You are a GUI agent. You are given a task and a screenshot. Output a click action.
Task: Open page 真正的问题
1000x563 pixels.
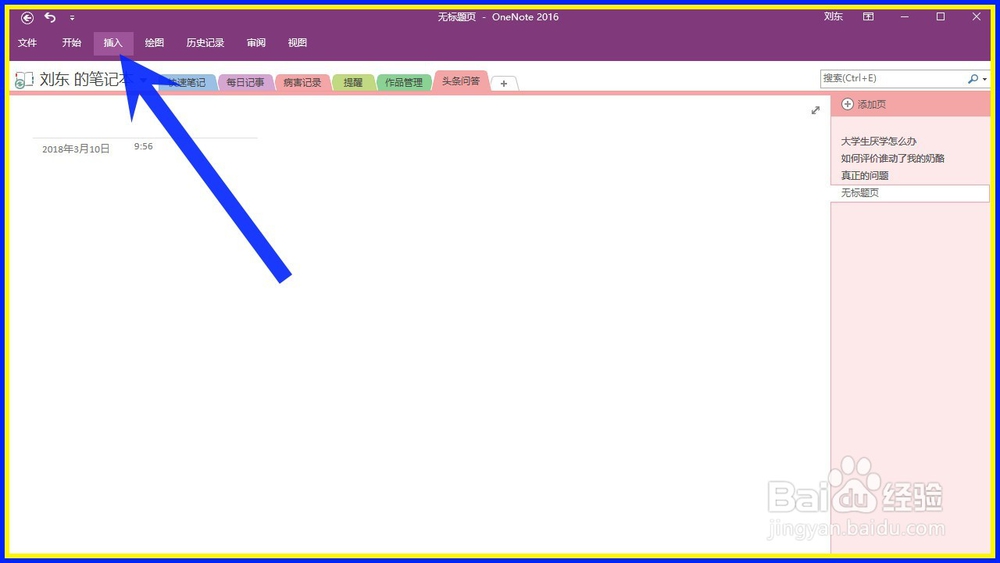(x=865, y=175)
